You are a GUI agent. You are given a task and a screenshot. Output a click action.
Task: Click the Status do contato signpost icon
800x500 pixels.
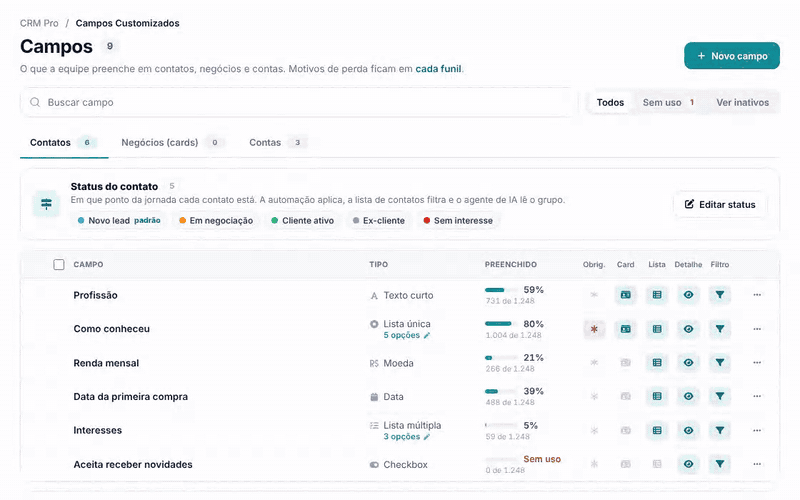(x=46, y=204)
